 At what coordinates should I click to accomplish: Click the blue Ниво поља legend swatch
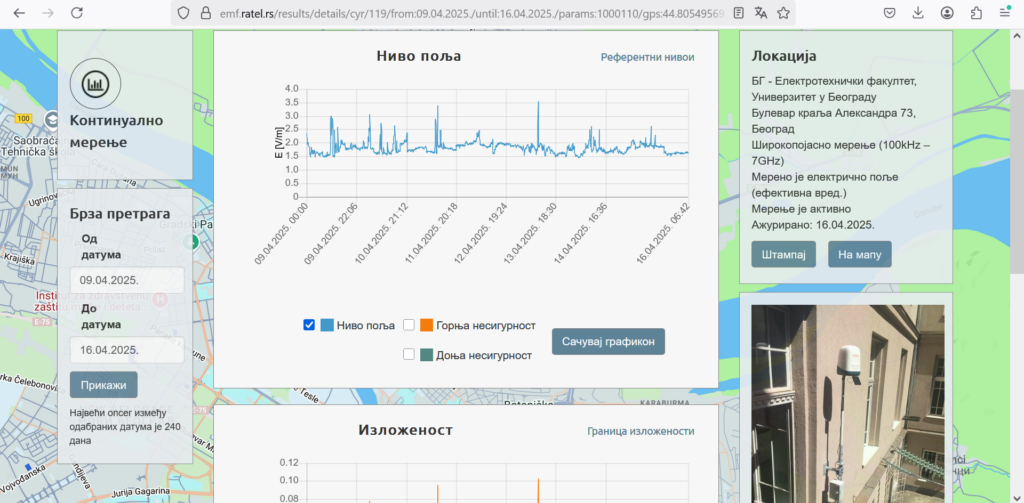[326, 325]
